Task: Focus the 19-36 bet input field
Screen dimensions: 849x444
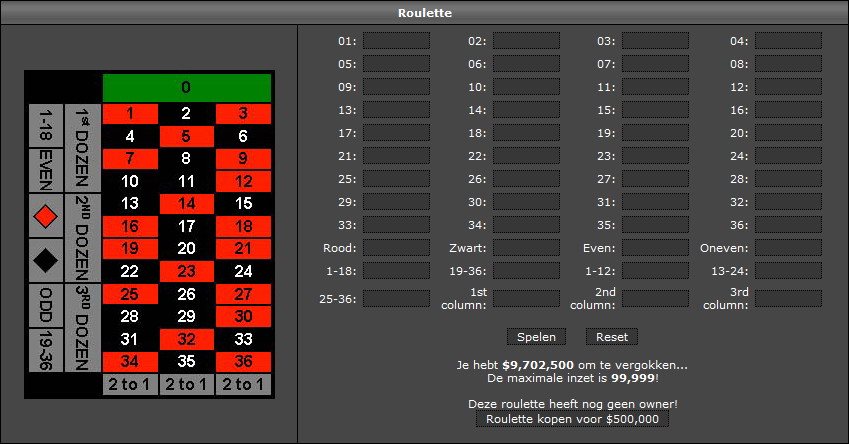Action: [526, 271]
